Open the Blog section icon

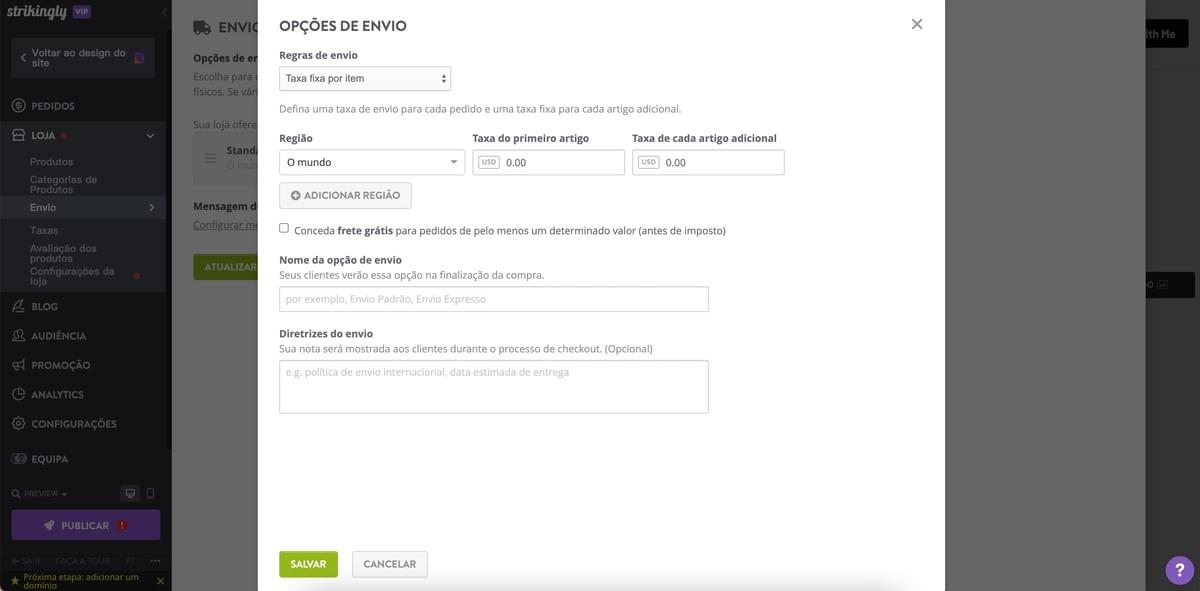[16, 305]
